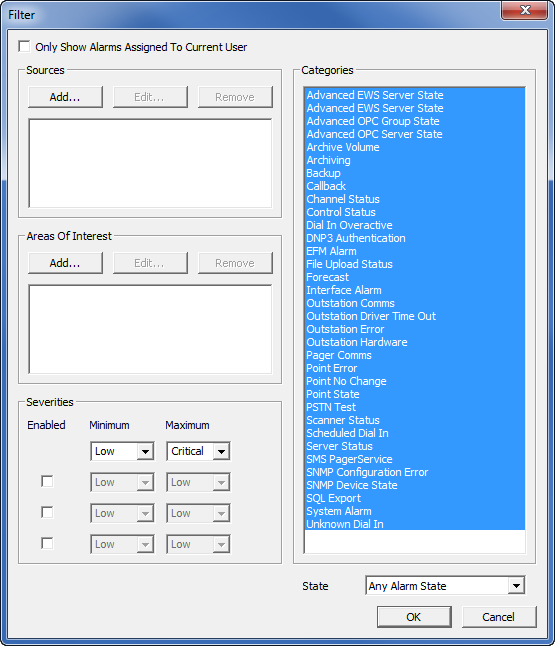Tick the first severity range Enabled checkbox
The image size is (555, 646).
(47, 482)
